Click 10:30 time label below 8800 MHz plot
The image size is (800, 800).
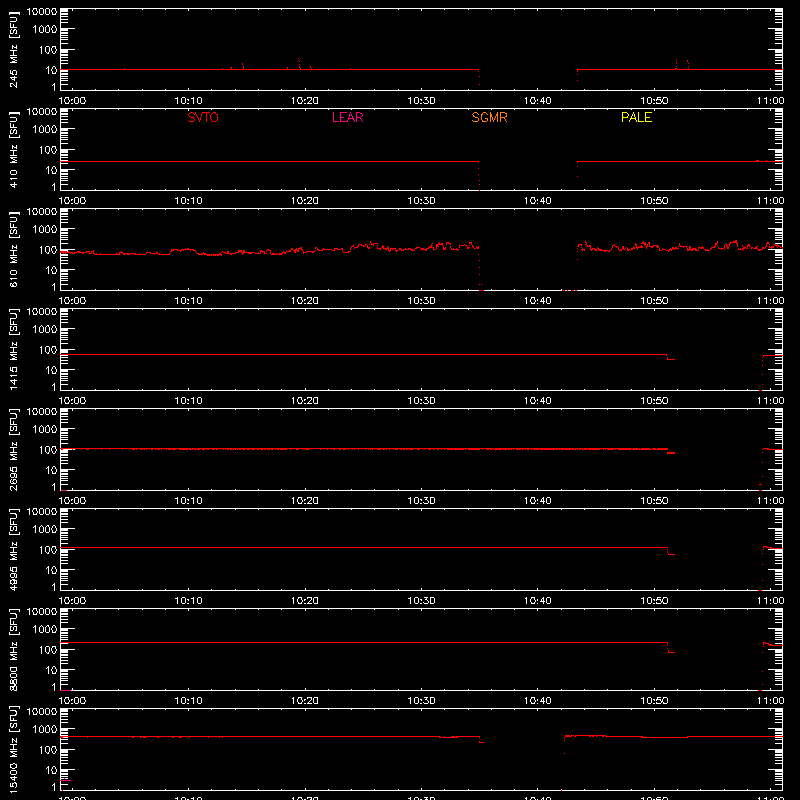pos(421,701)
